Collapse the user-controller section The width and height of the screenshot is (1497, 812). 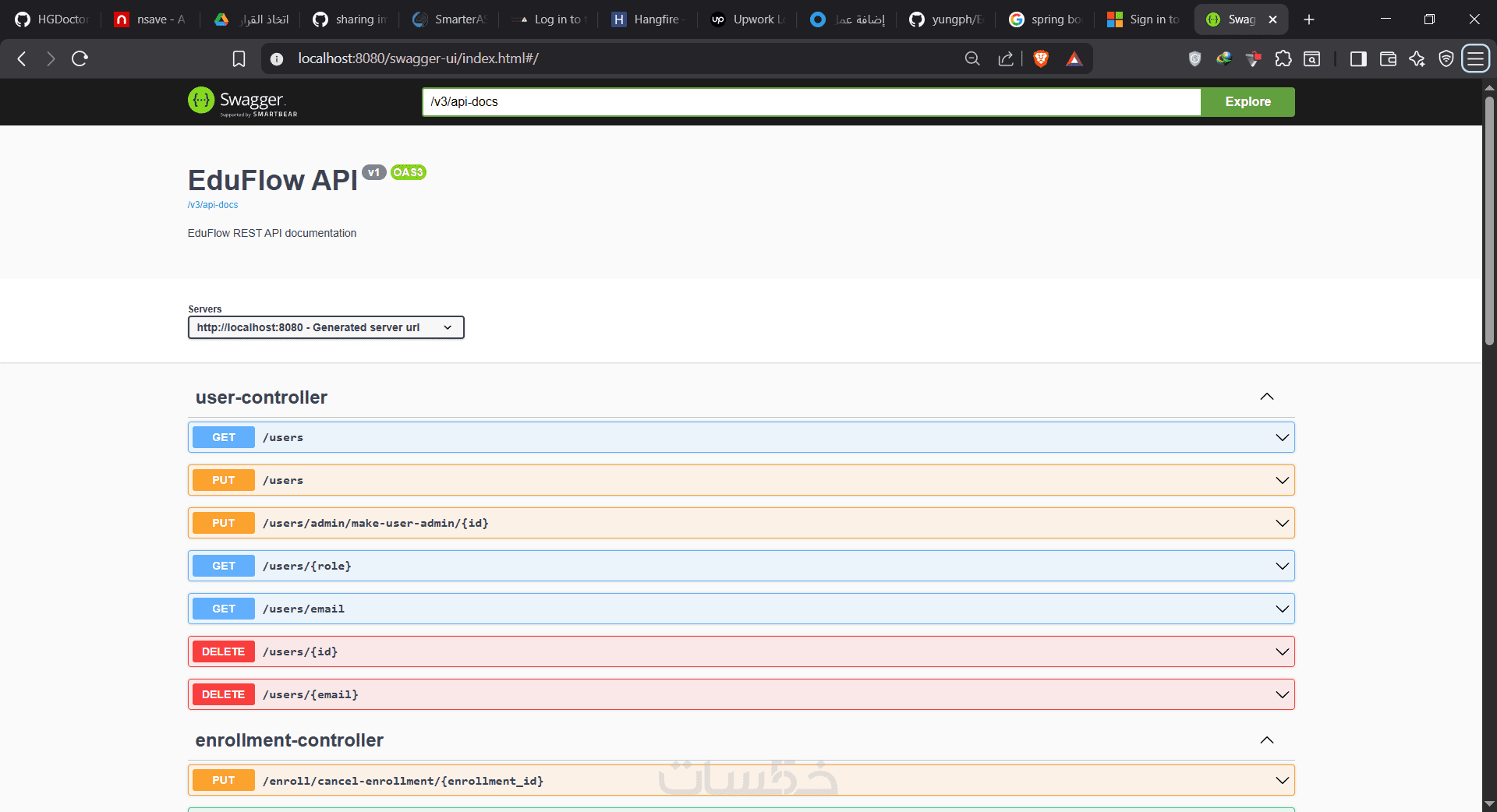1267,397
